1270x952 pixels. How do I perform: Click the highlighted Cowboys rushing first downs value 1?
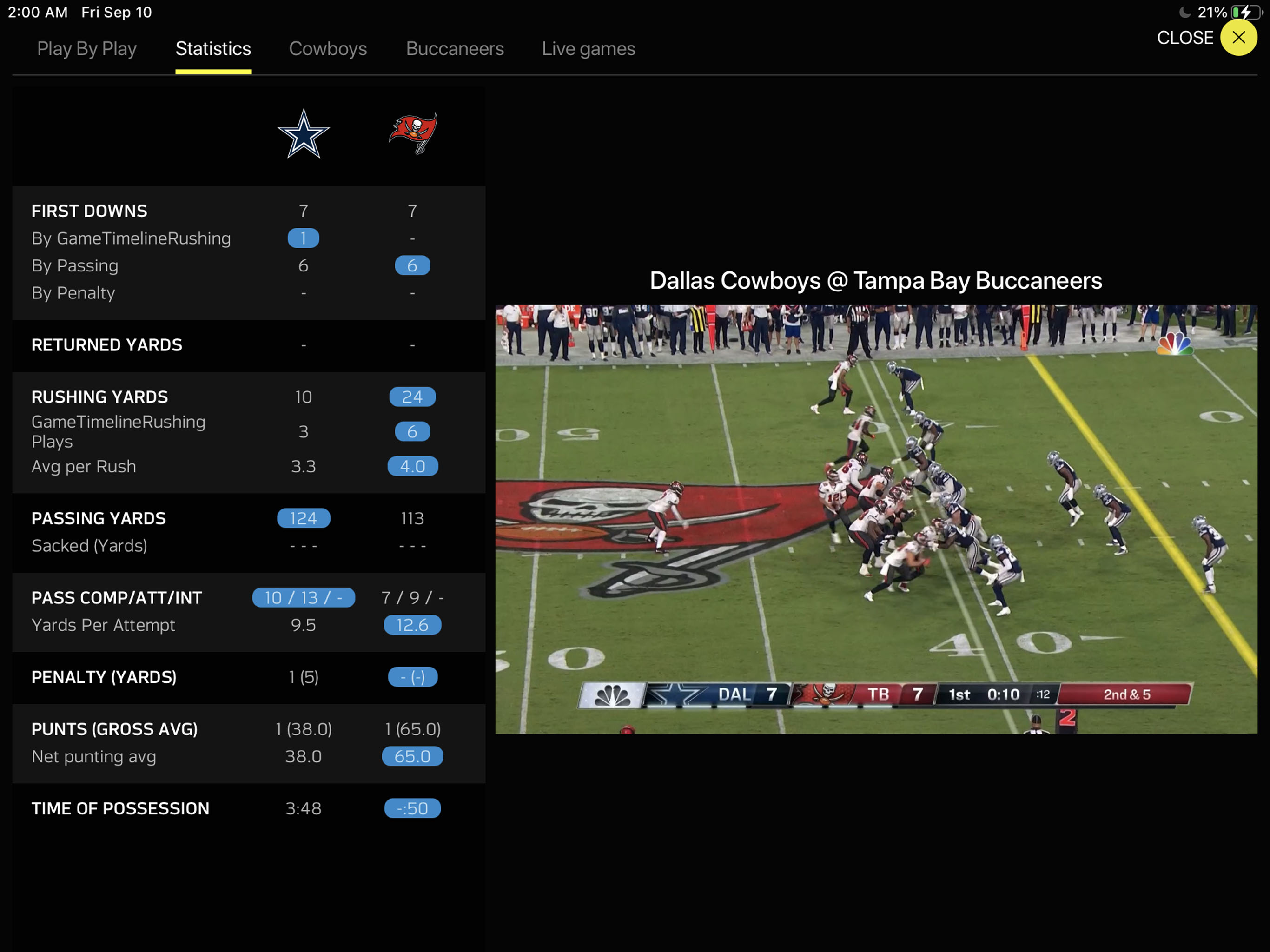point(303,238)
